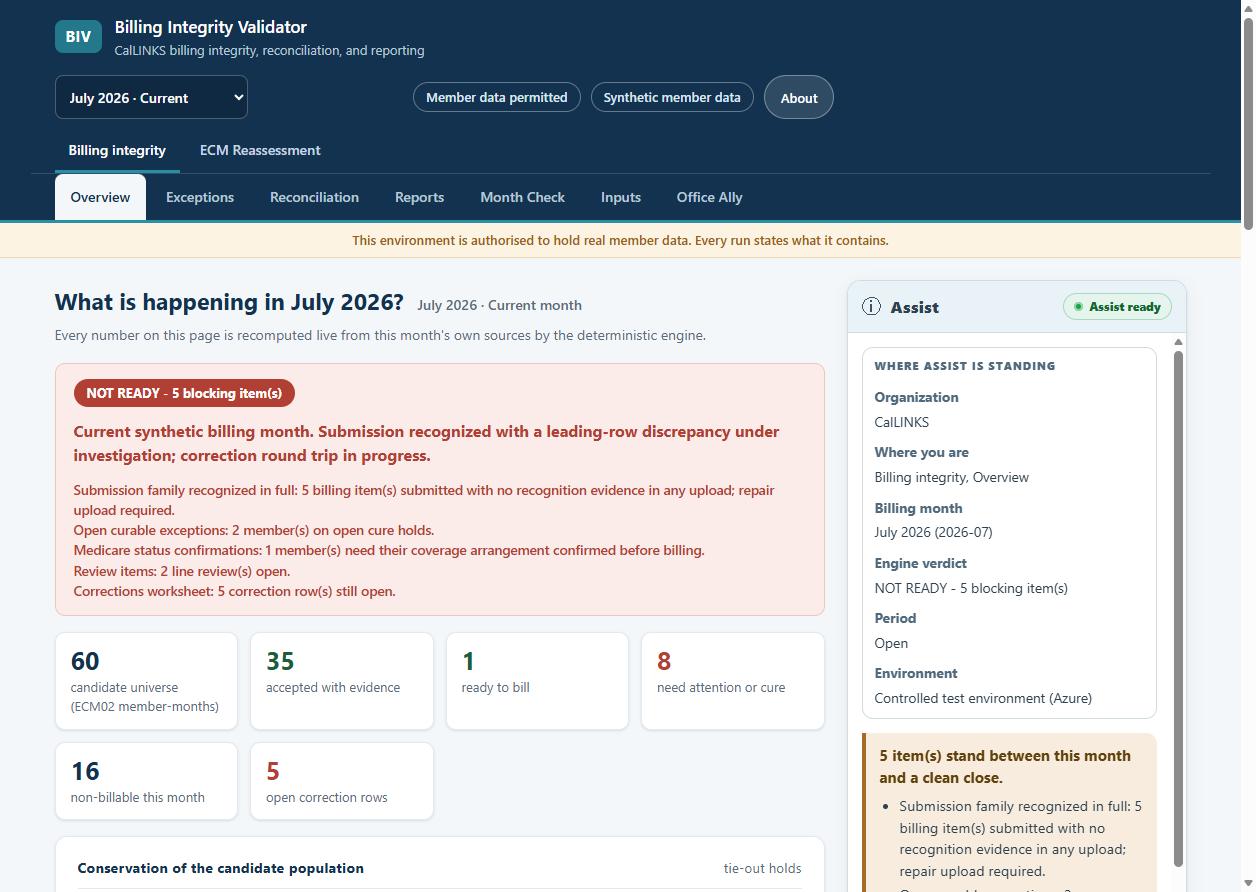Screen dimensions: 1256x892
Task: Click the 'What is happening in July 2026?' heading
Action: 229,302
